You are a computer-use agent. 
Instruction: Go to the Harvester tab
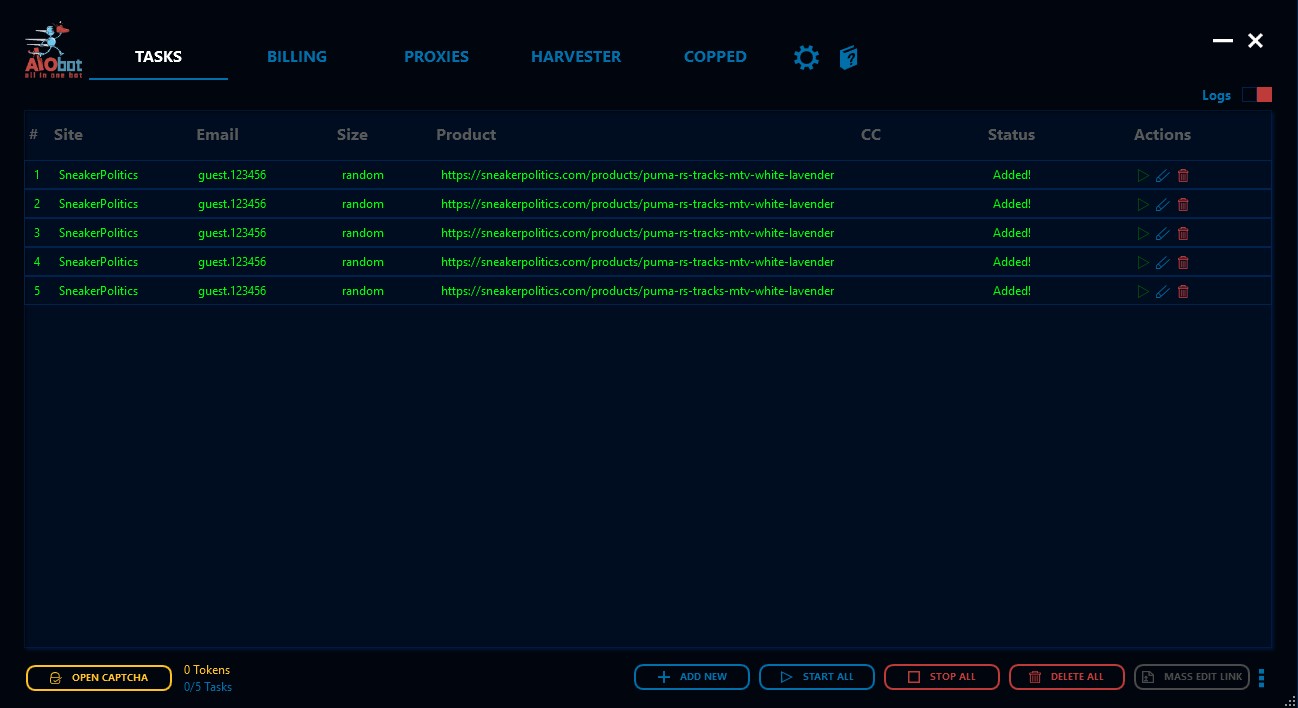coord(576,57)
